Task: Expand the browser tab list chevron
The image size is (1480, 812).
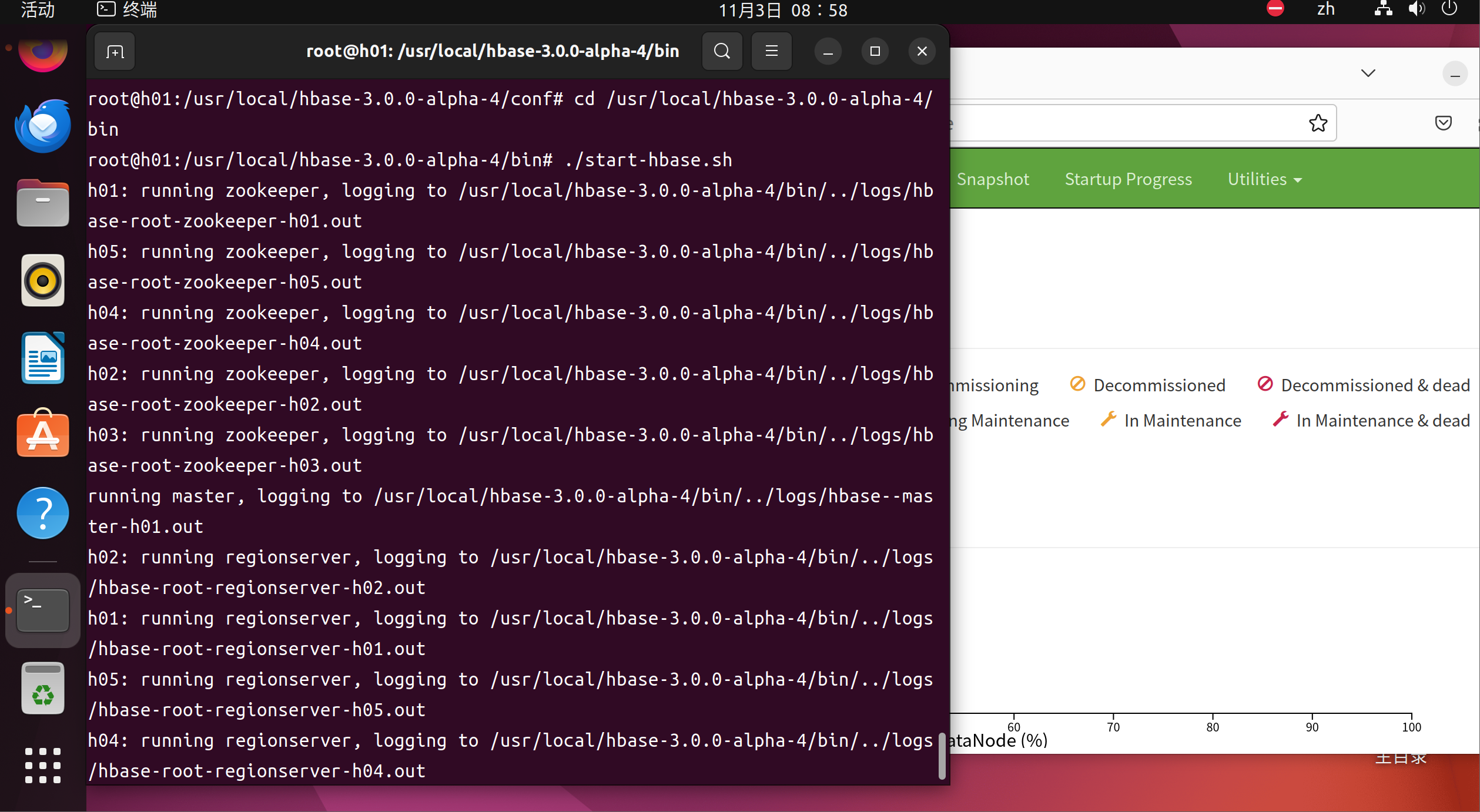Action: [1368, 73]
